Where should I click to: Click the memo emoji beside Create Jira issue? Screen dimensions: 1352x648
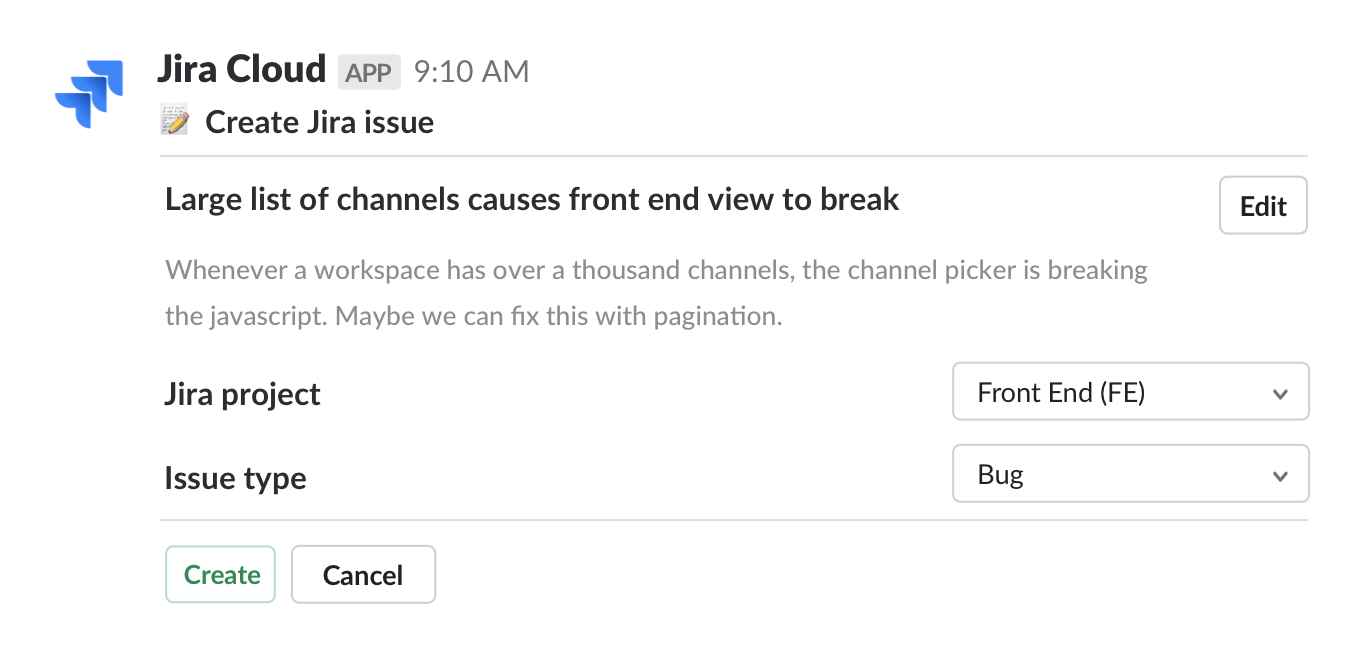pyautogui.click(x=175, y=120)
